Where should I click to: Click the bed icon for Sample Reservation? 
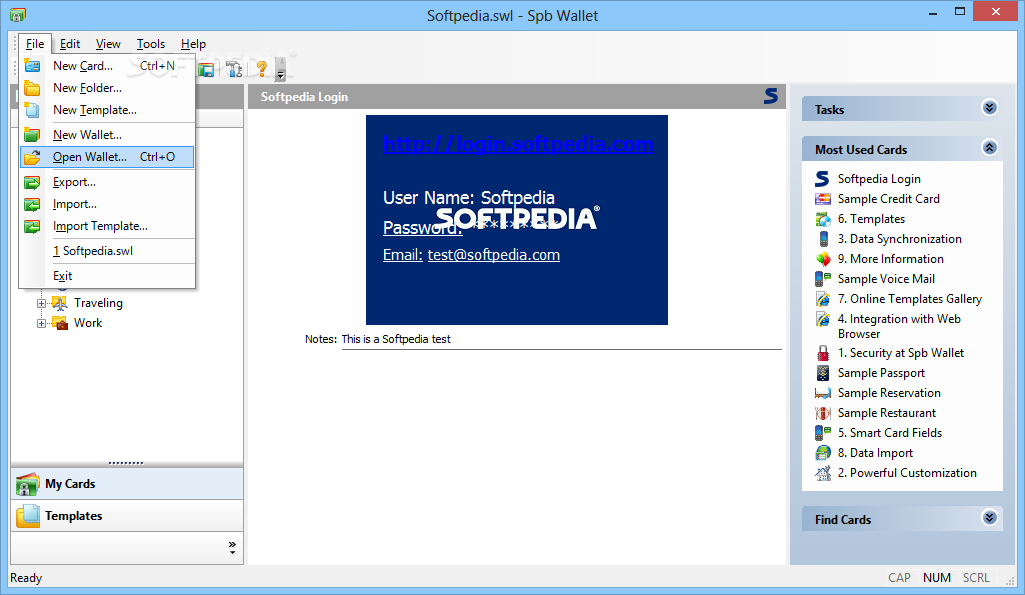pyautogui.click(x=822, y=393)
